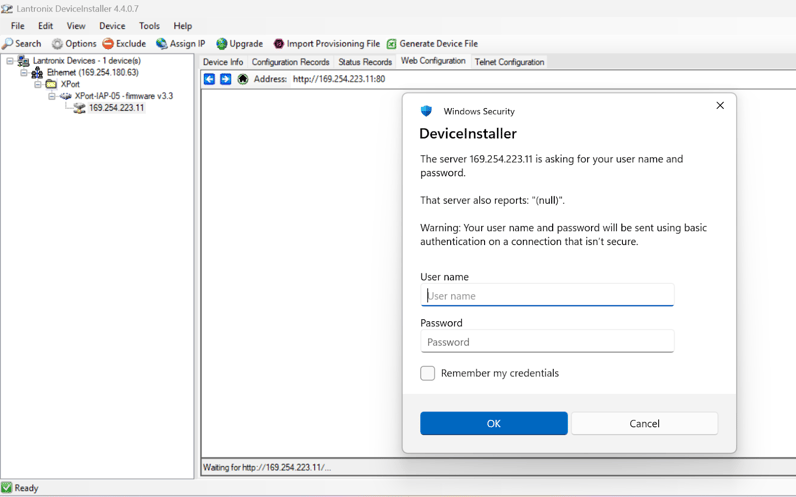The width and height of the screenshot is (796, 497).
Task: Click Generate Device File
Action: pyautogui.click(x=432, y=44)
